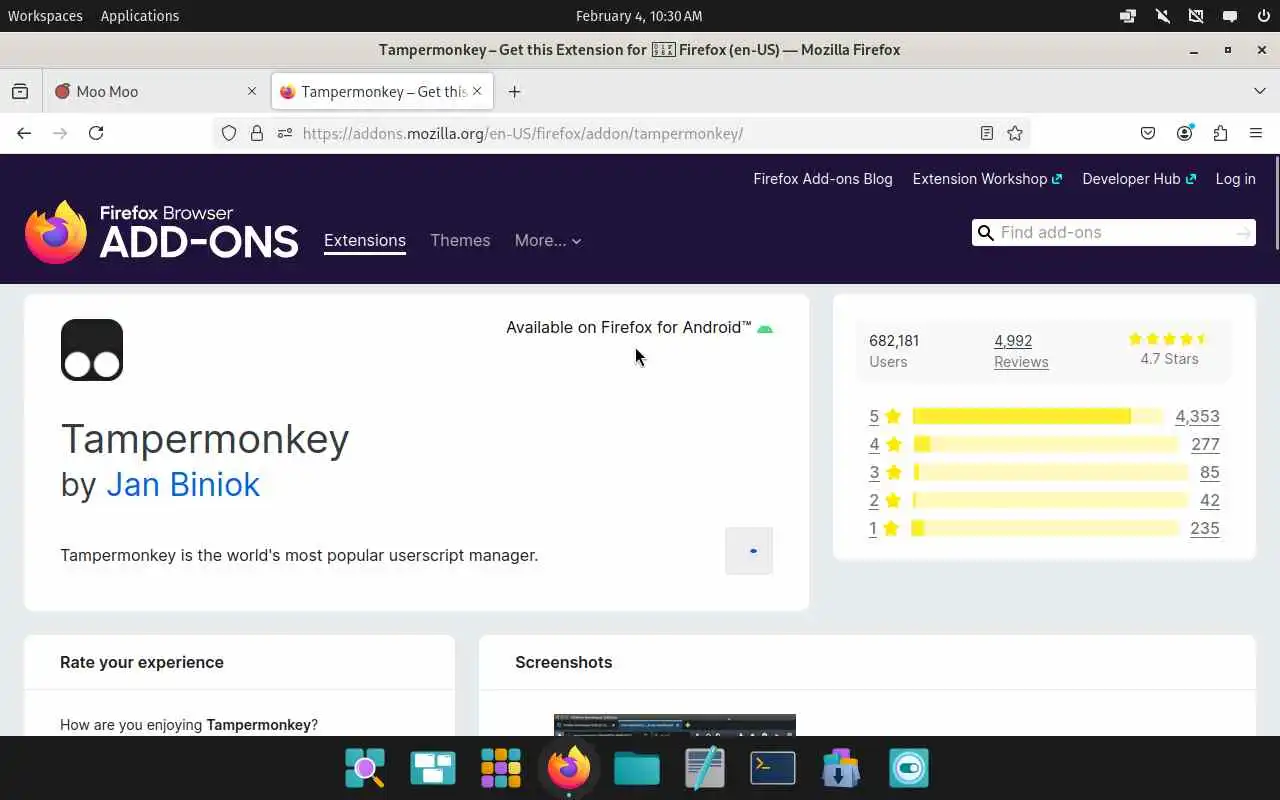Go forward with the browser forward arrow
Screen dimensions: 1280x800
pyautogui.click(x=60, y=133)
